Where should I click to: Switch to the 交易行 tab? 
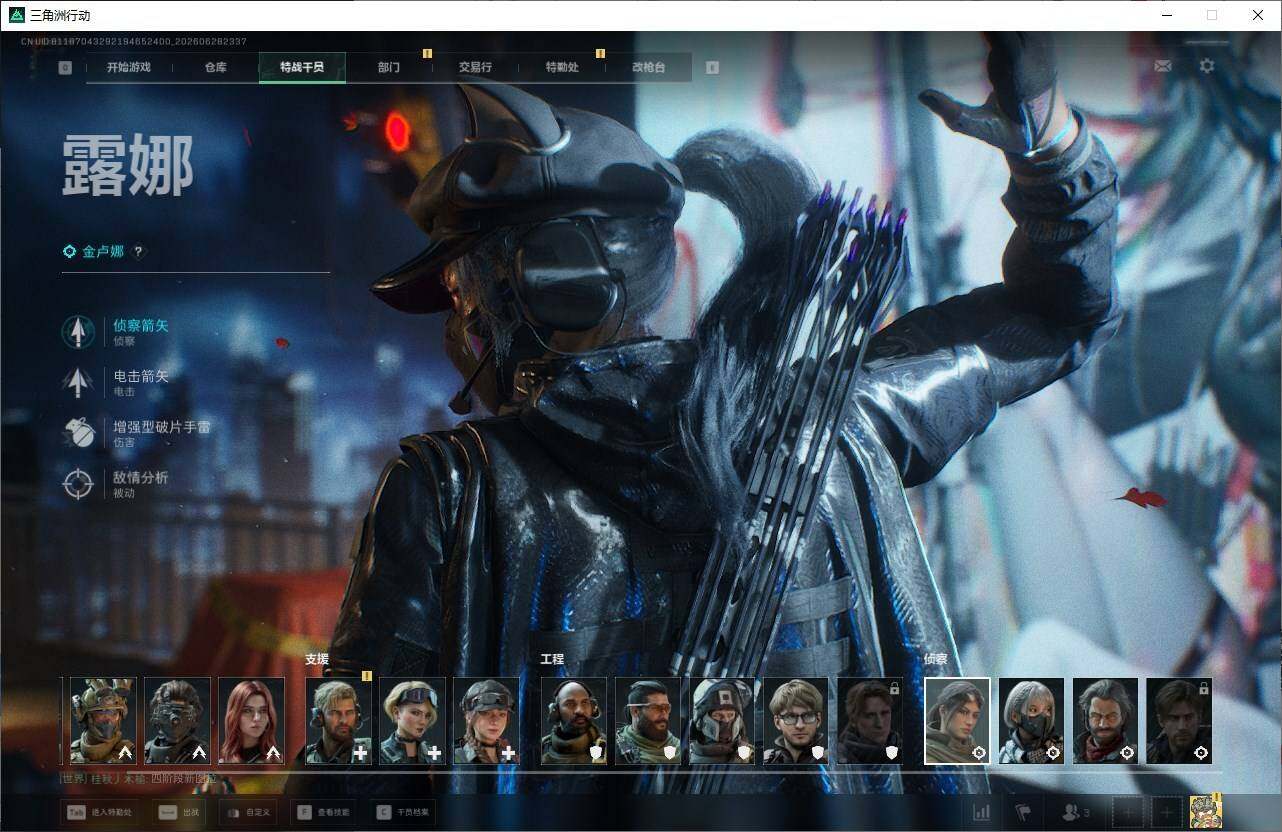(475, 68)
